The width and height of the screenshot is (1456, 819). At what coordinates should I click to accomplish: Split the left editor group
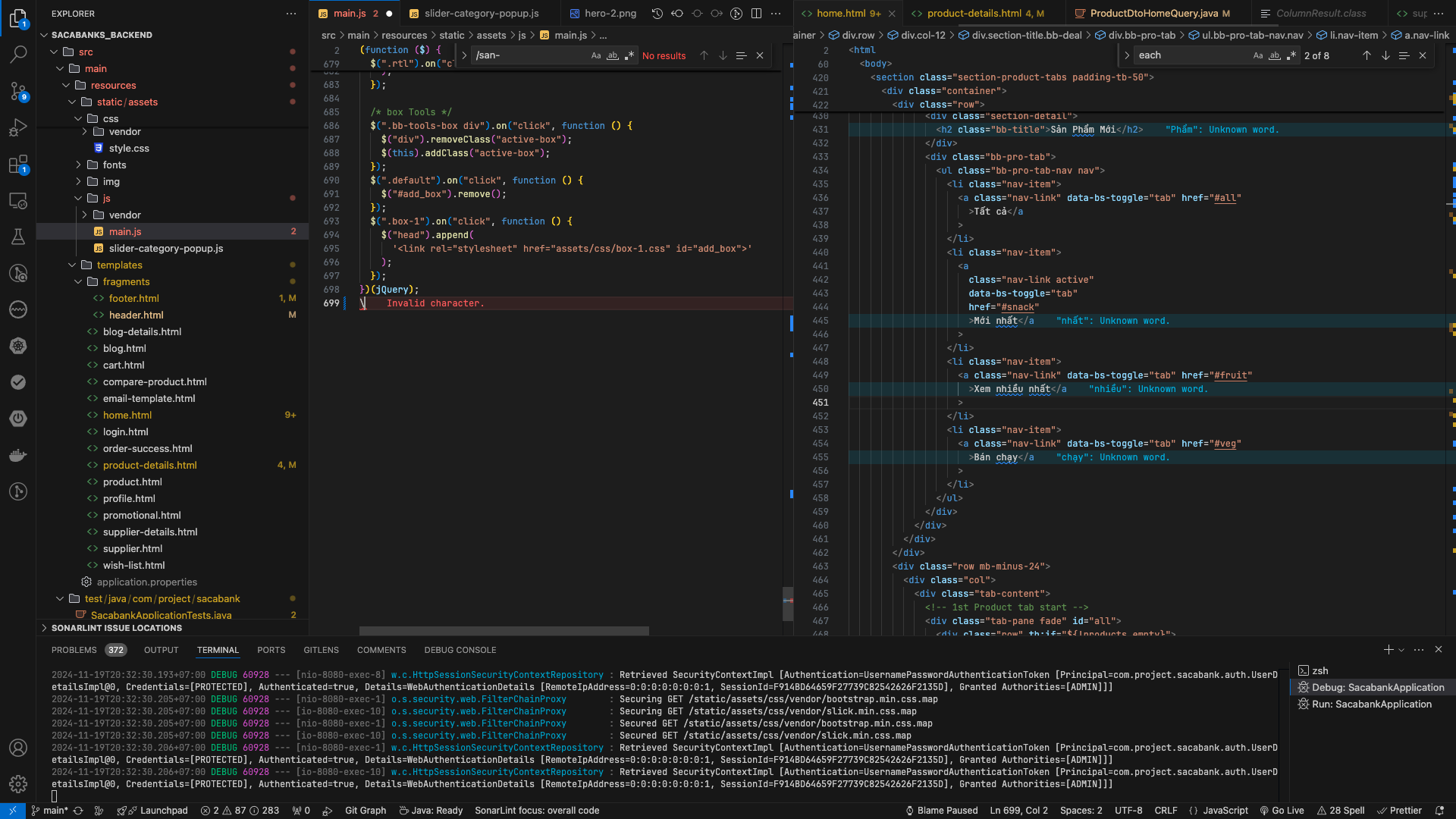(756, 14)
